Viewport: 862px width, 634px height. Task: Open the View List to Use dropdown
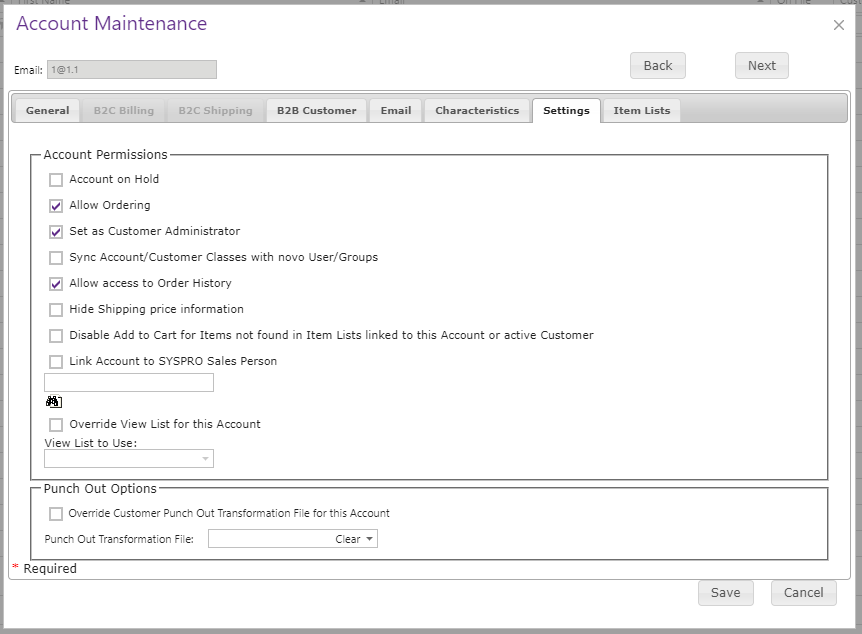click(x=129, y=459)
